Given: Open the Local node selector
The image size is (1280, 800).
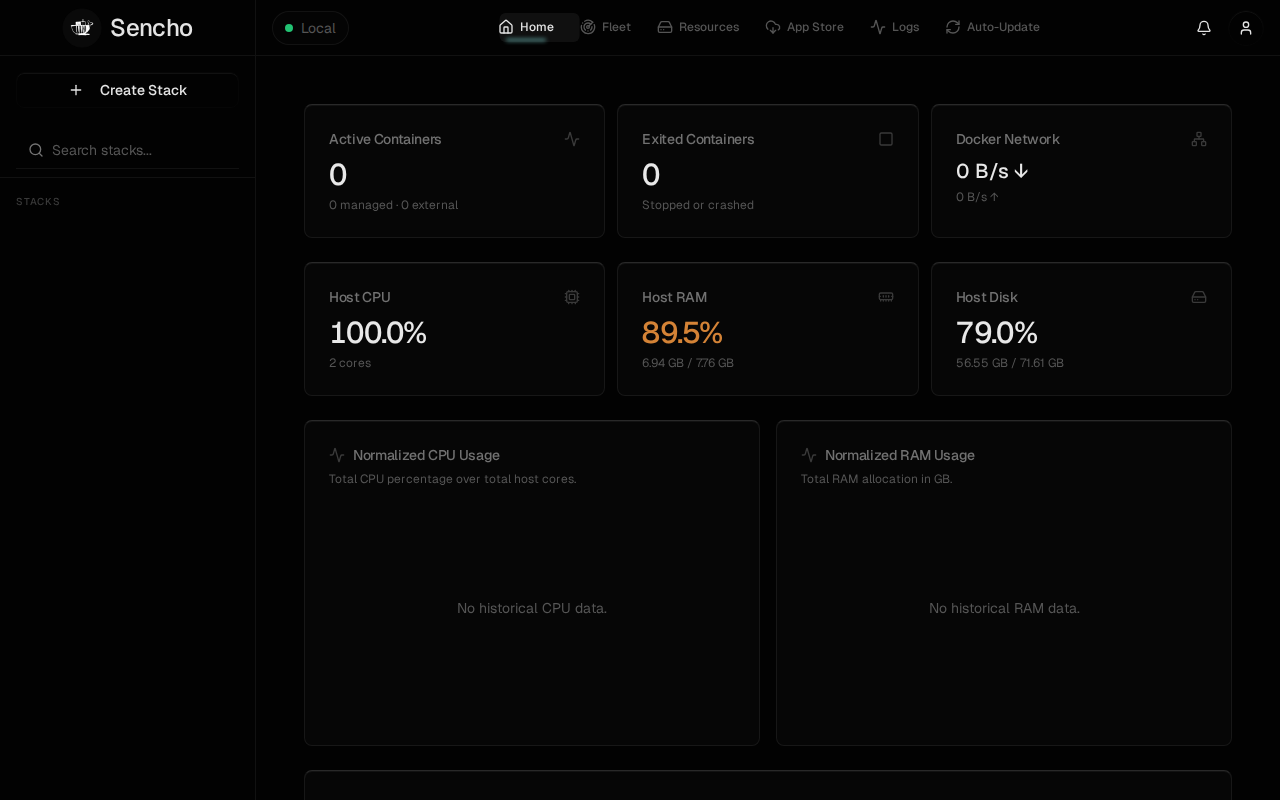Looking at the screenshot, I should [310, 28].
